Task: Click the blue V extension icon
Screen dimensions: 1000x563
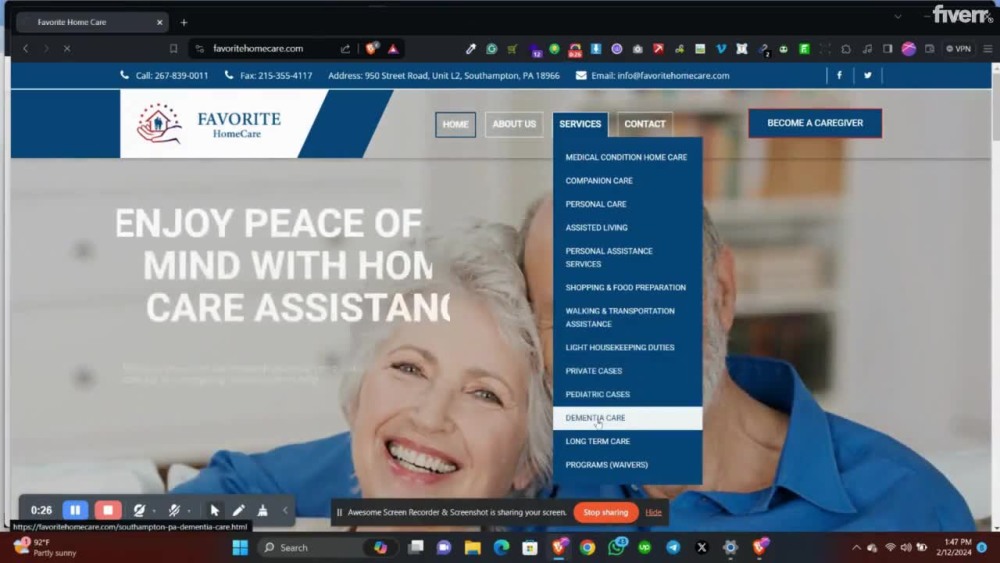Action: [x=721, y=48]
